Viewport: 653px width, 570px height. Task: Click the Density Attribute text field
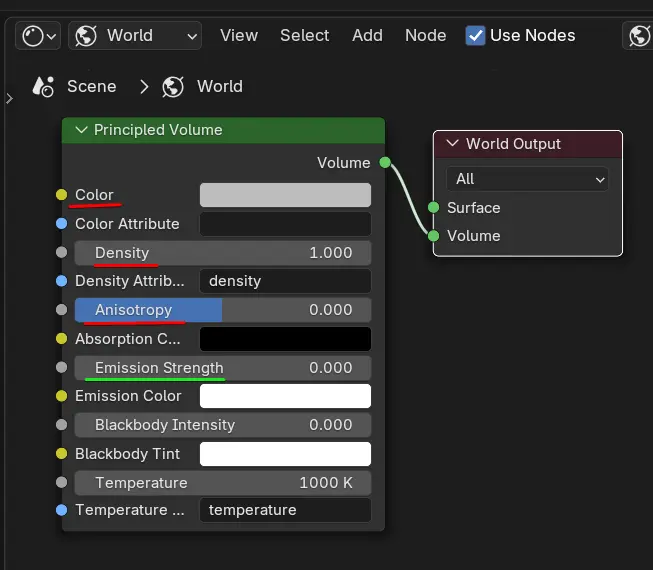[285, 281]
